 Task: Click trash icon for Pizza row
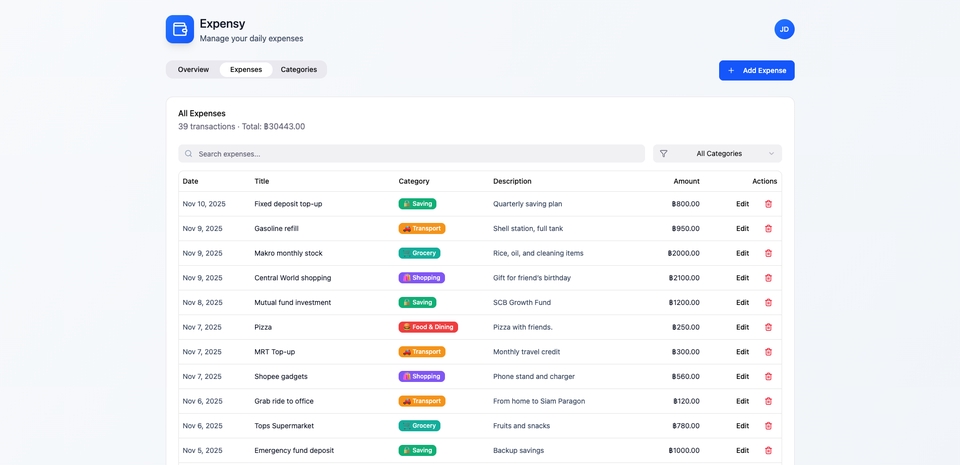coord(768,327)
